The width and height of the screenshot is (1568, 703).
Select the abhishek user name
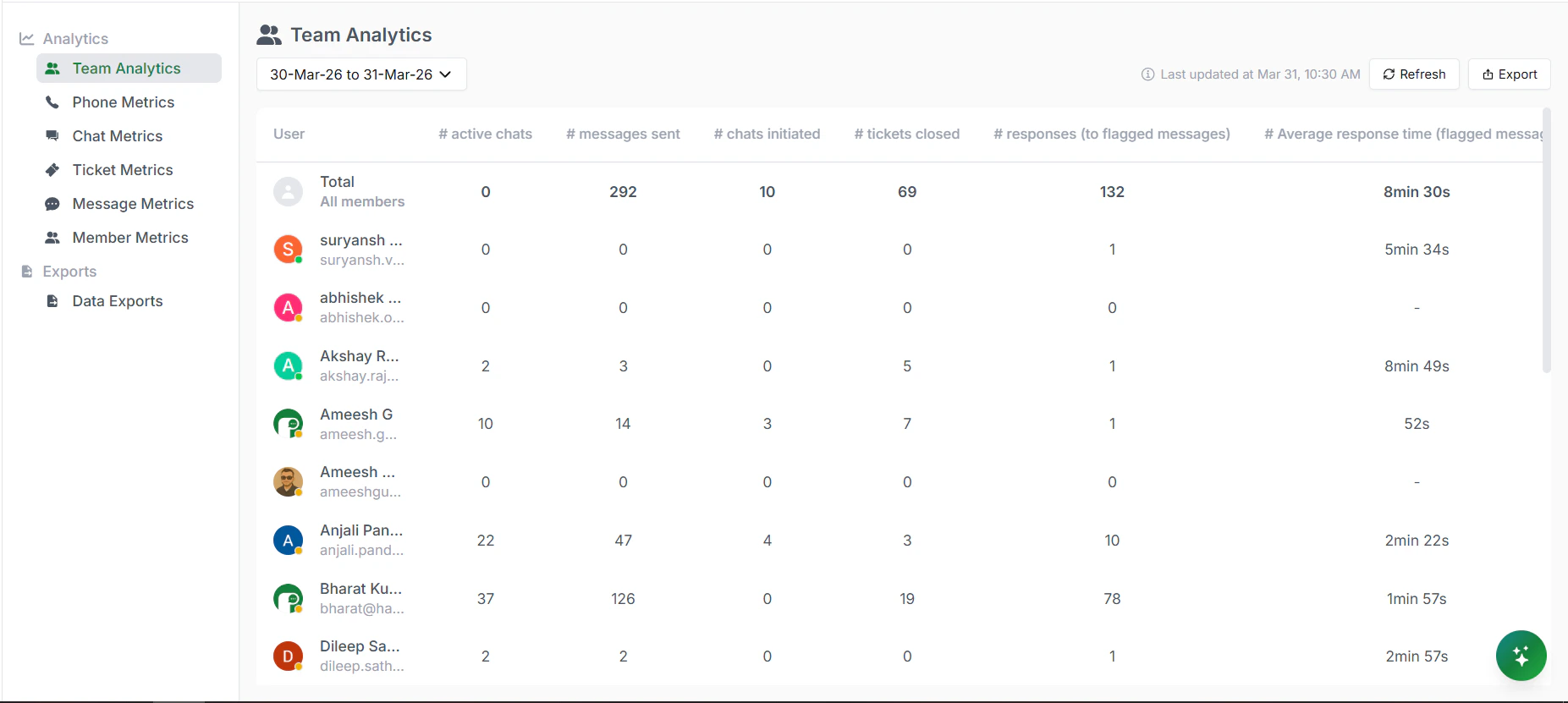click(360, 298)
